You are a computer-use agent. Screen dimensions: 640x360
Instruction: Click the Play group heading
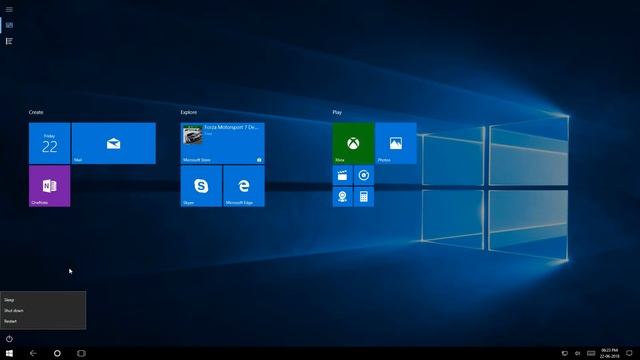click(x=337, y=112)
